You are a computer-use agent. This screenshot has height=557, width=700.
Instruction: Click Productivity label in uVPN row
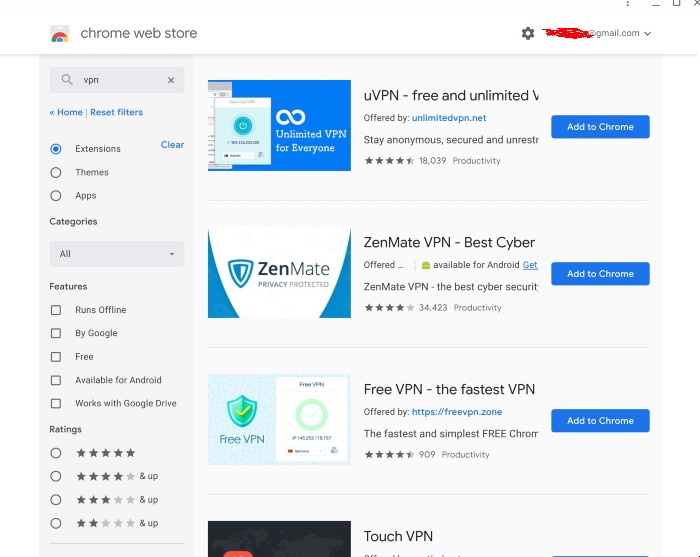[x=476, y=161]
